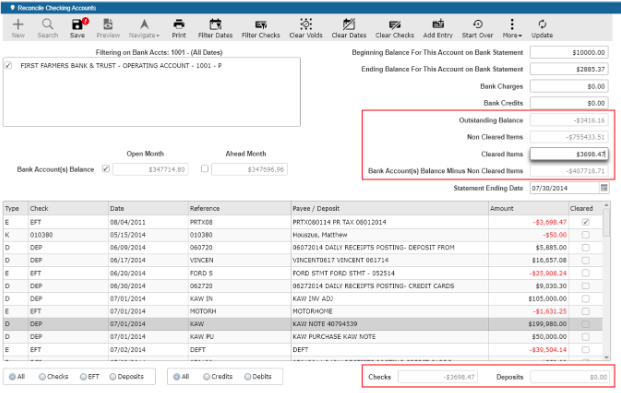Screen dimensions: 621x393
Task: Sort by the Check column header
Action: pyautogui.click(x=68, y=208)
